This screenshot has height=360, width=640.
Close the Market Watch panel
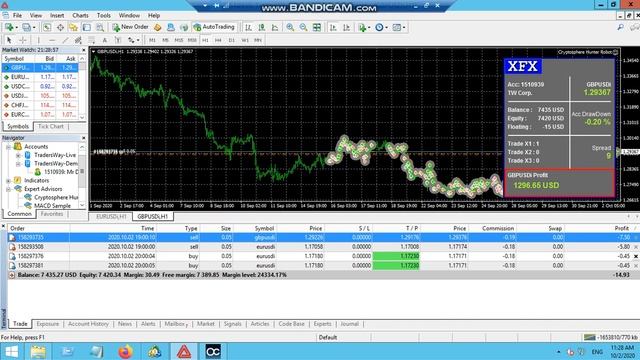(84, 50)
